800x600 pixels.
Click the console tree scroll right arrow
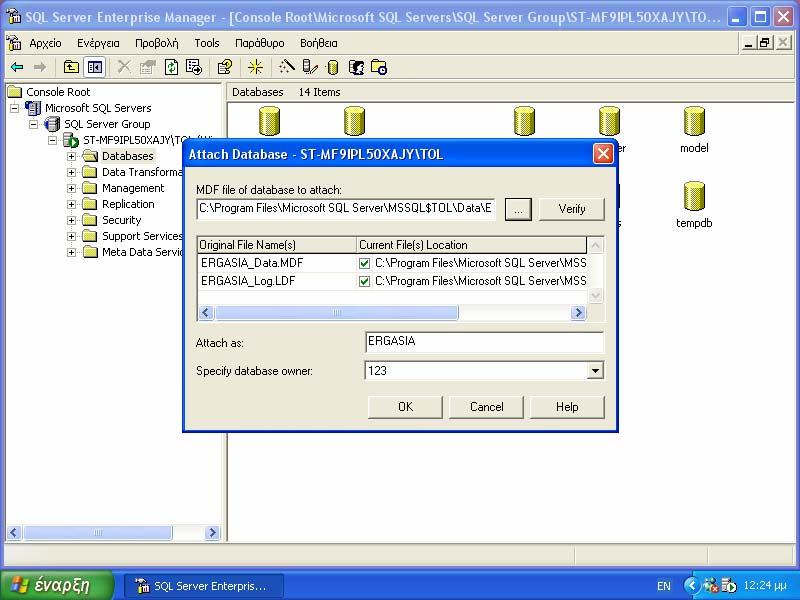pyautogui.click(x=212, y=533)
